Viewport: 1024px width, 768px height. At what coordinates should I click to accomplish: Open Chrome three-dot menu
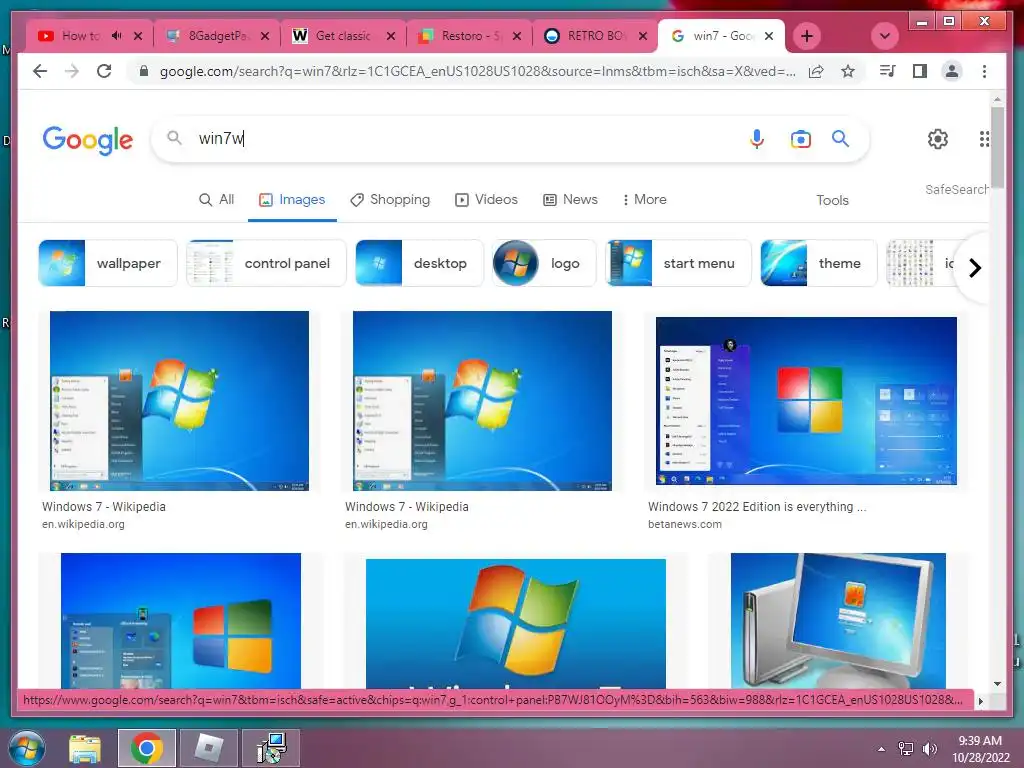[x=984, y=71]
